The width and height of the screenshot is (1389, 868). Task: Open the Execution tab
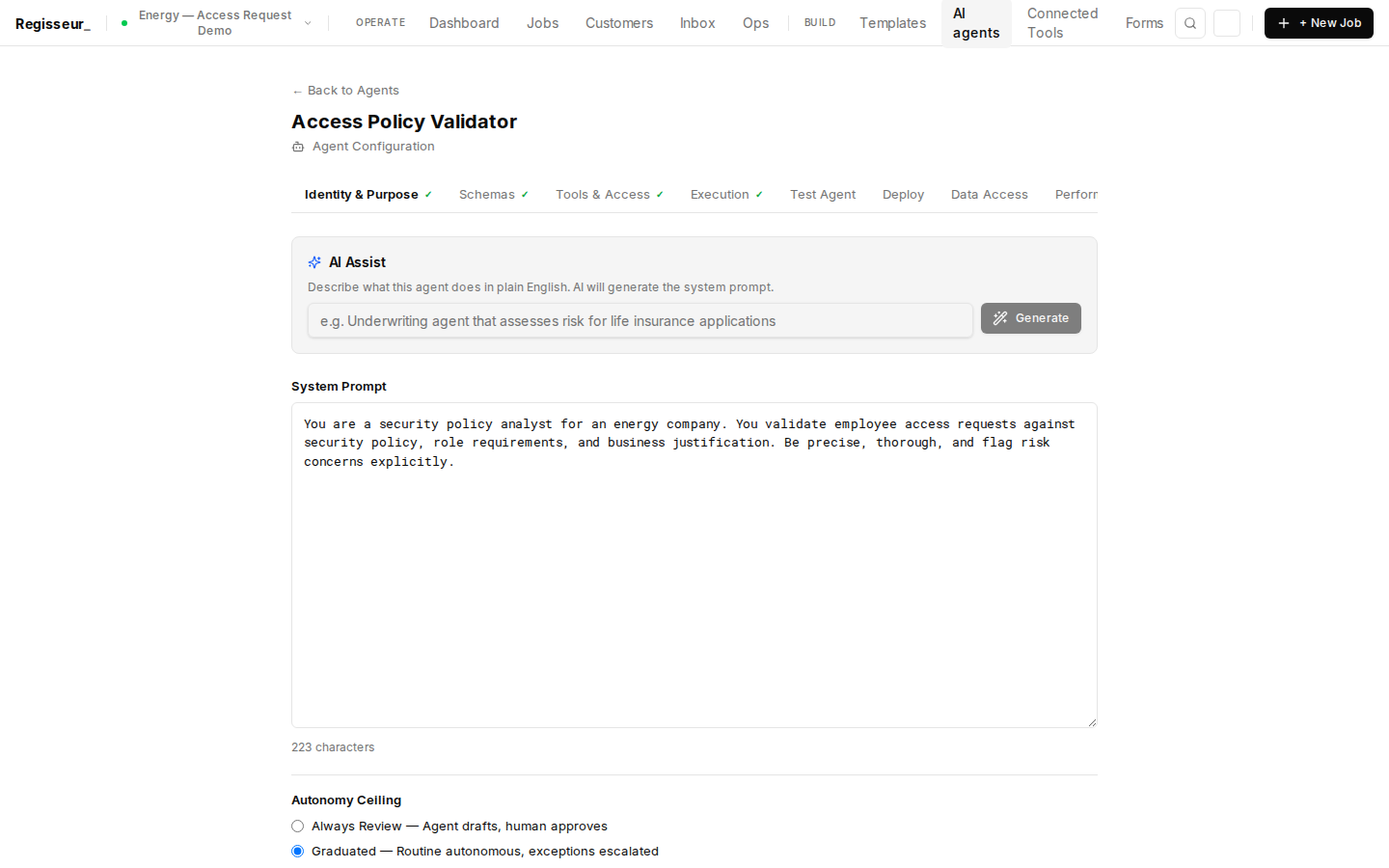click(x=726, y=195)
